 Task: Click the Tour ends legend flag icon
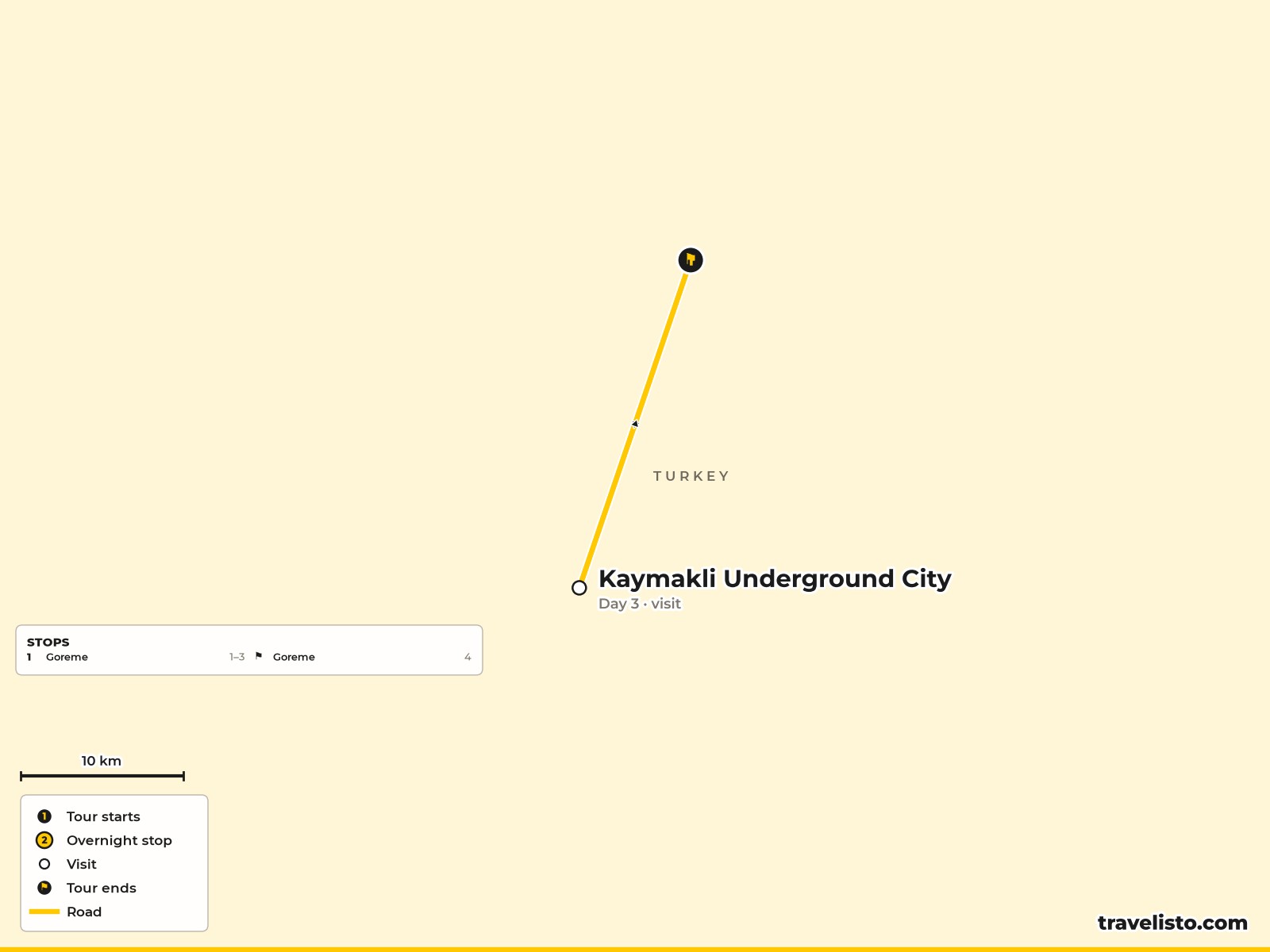(x=44, y=888)
